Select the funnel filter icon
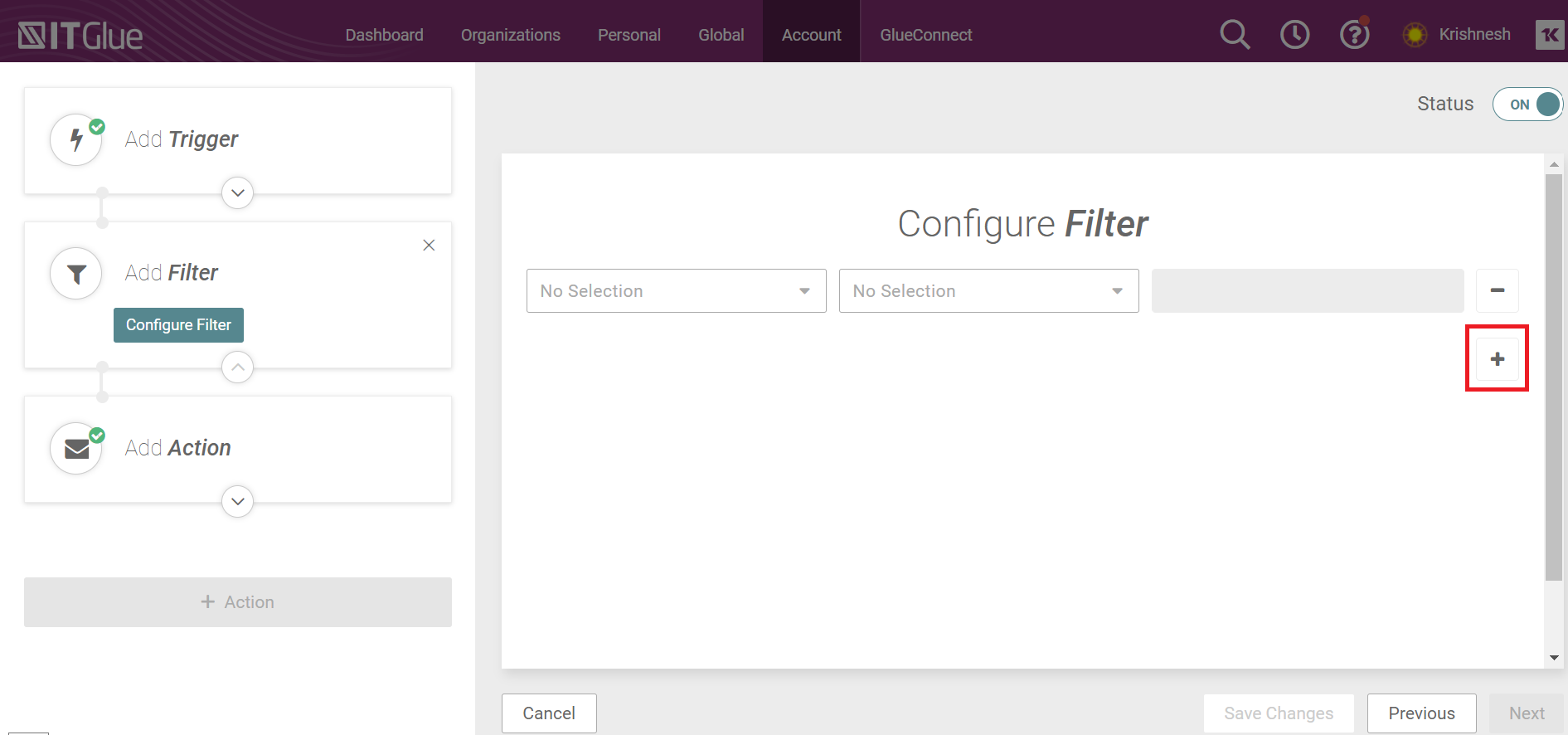The height and width of the screenshot is (735, 1568). coord(76,273)
